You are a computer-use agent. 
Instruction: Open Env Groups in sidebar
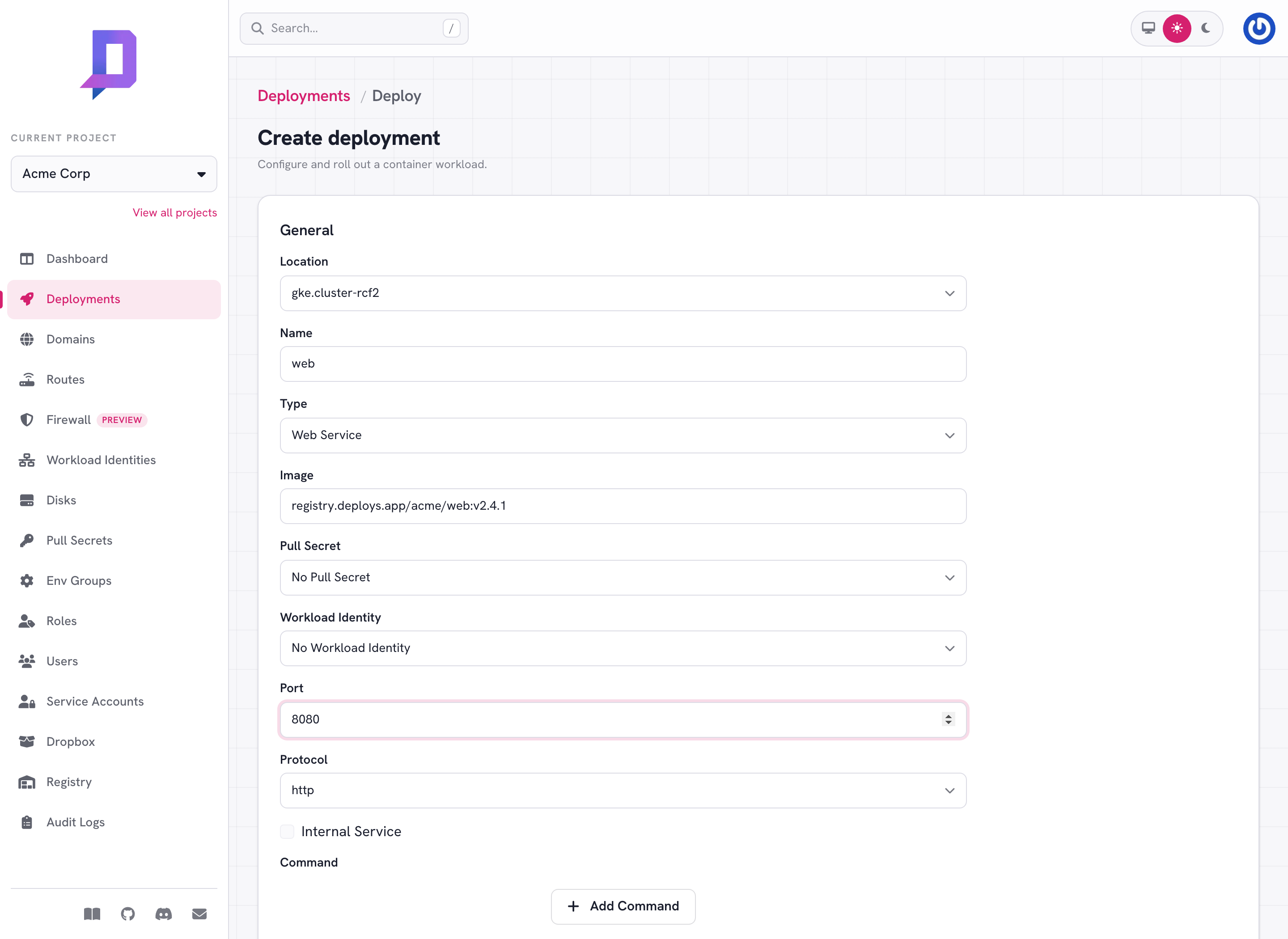coord(114,581)
